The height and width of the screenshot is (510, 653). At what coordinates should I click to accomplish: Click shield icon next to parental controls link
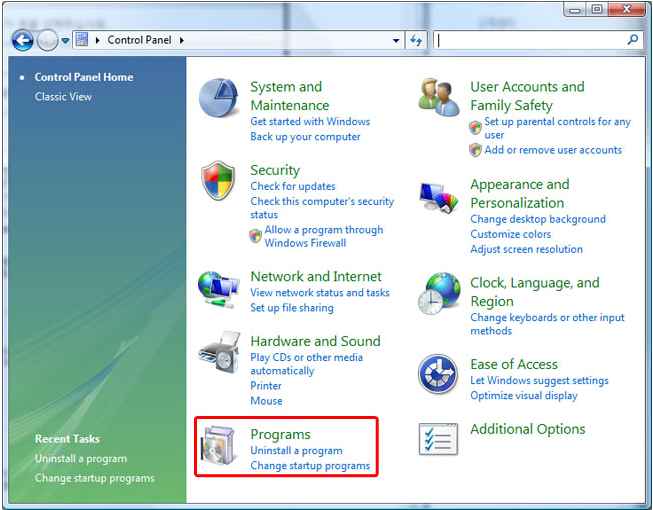coord(475,127)
